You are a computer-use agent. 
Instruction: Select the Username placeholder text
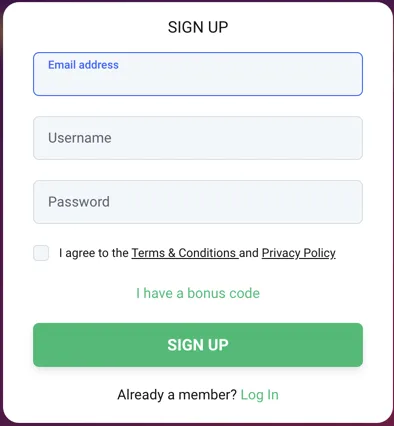(x=80, y=138)
